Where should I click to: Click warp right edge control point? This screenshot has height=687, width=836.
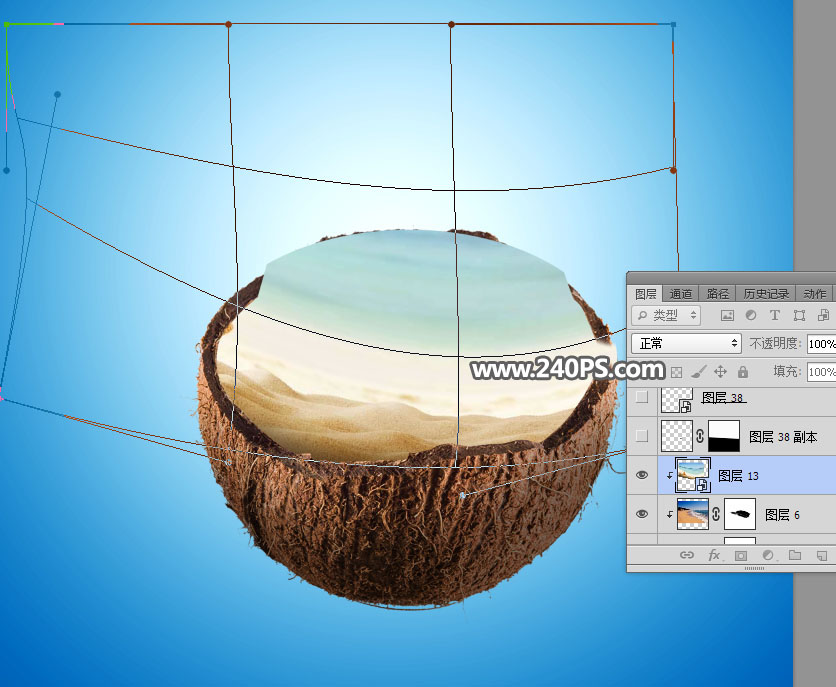(673, 170)
